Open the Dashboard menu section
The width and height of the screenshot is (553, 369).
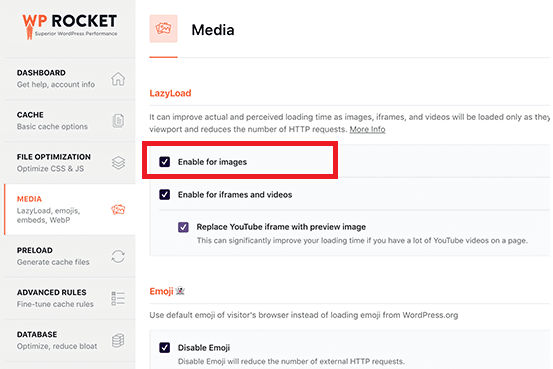[x=70, y=79]
